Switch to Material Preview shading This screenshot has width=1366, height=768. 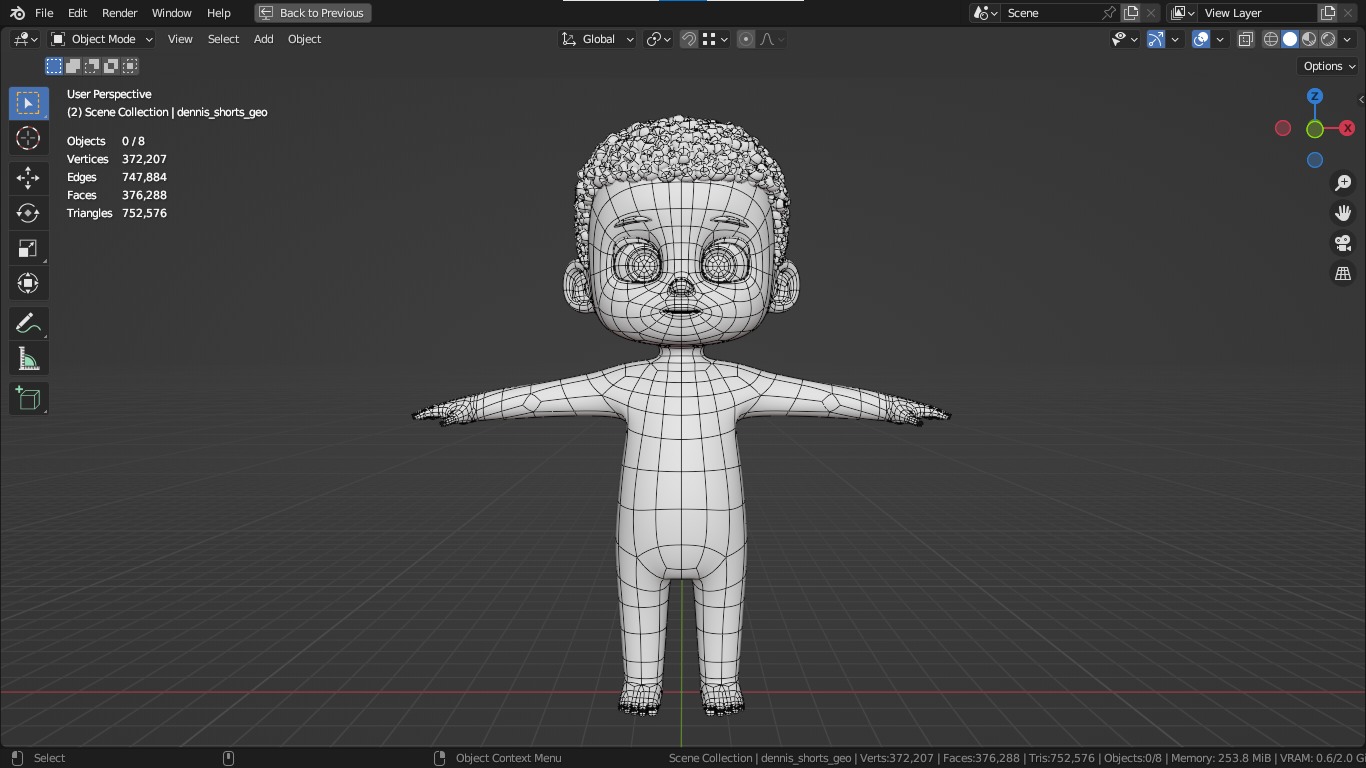[x=1309, y=39]
